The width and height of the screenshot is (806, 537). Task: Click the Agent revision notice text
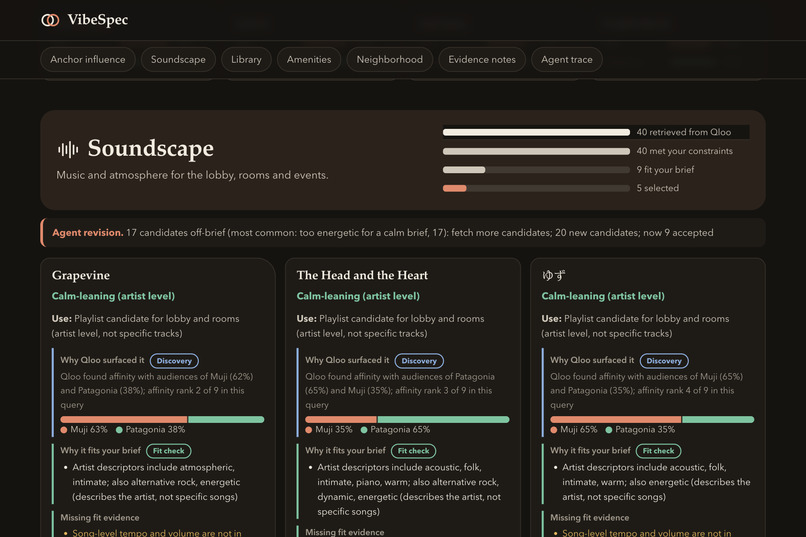[x=382, y=233]
